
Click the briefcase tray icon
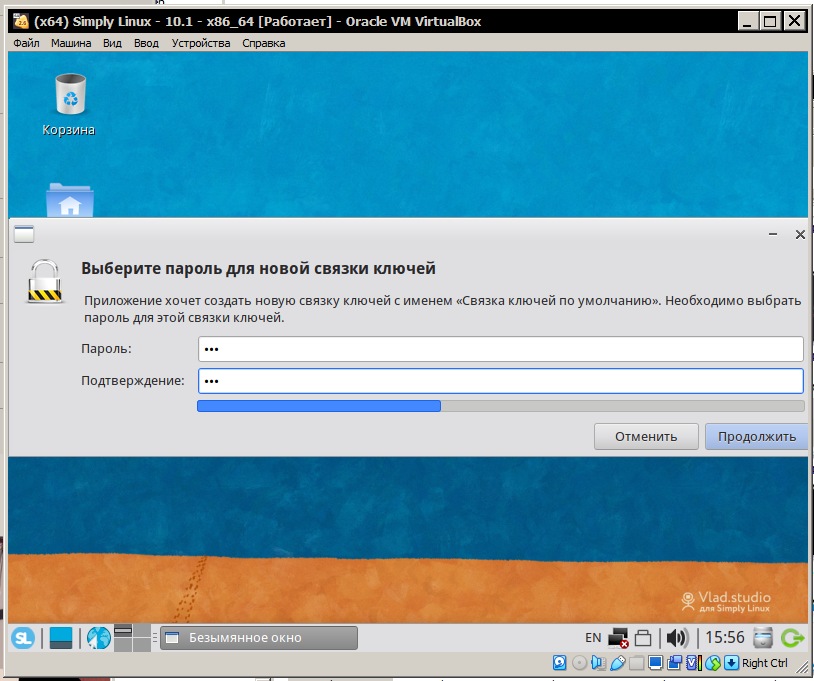click(643, 638)
